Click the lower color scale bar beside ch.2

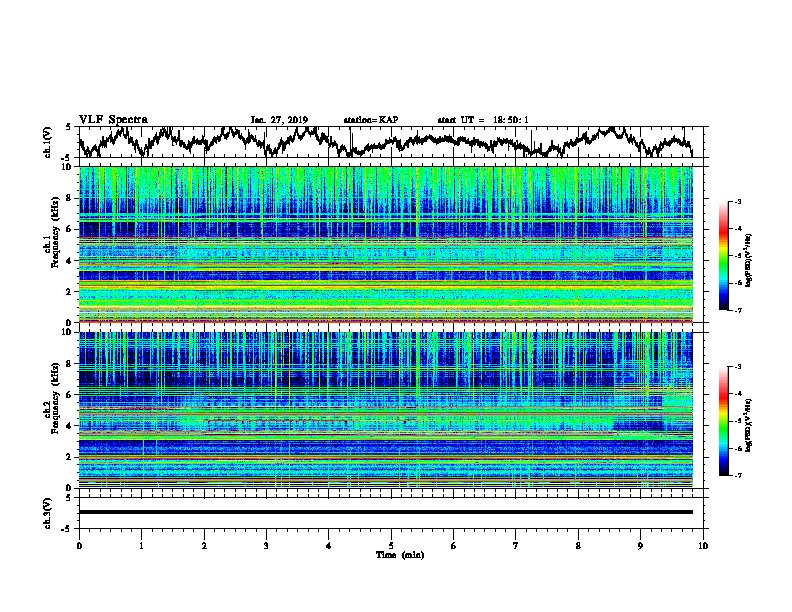[x=723, y=421]
